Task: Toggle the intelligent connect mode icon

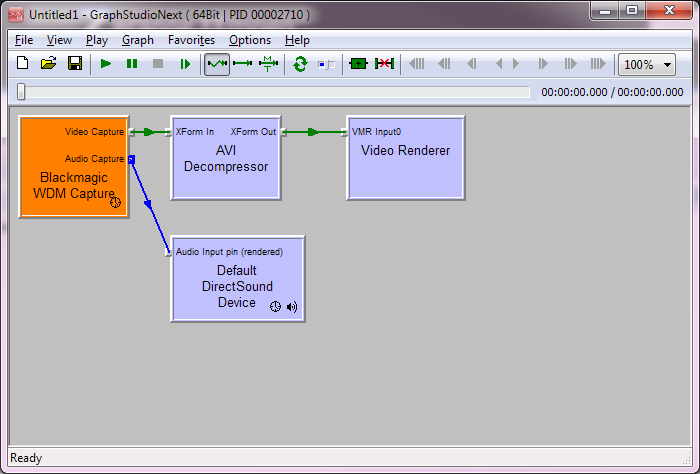Action: [x=217, y=64]
